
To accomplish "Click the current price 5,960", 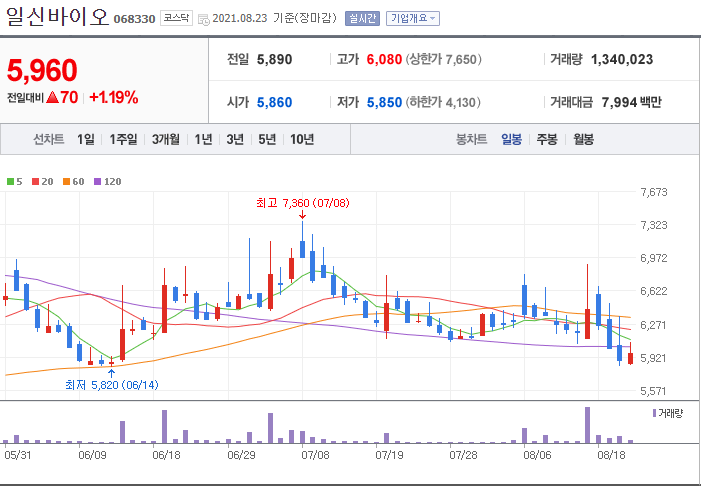I will pyautogui.click(x=42, y=70).
